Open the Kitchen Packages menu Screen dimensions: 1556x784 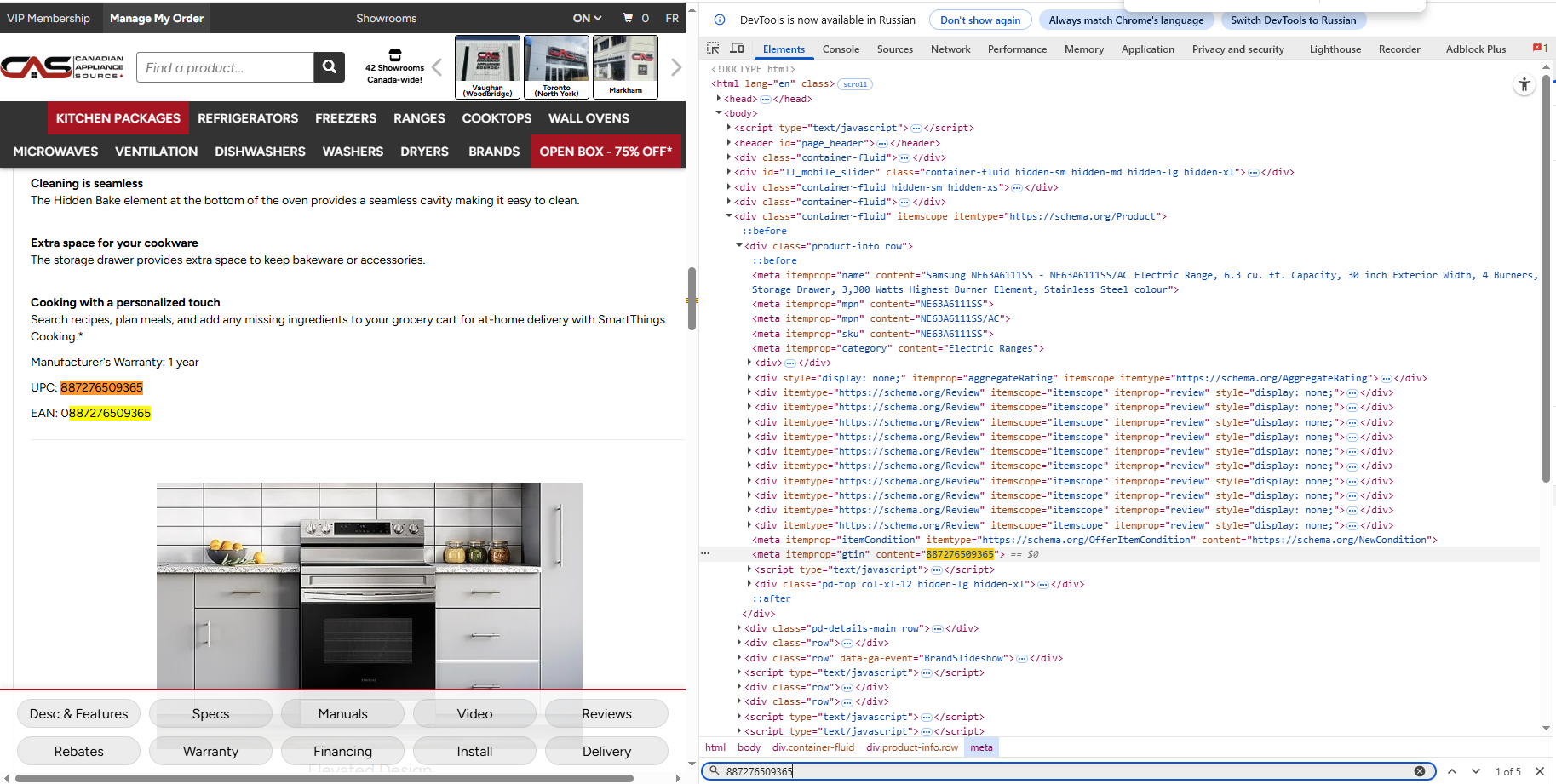[x=118, y=118]
